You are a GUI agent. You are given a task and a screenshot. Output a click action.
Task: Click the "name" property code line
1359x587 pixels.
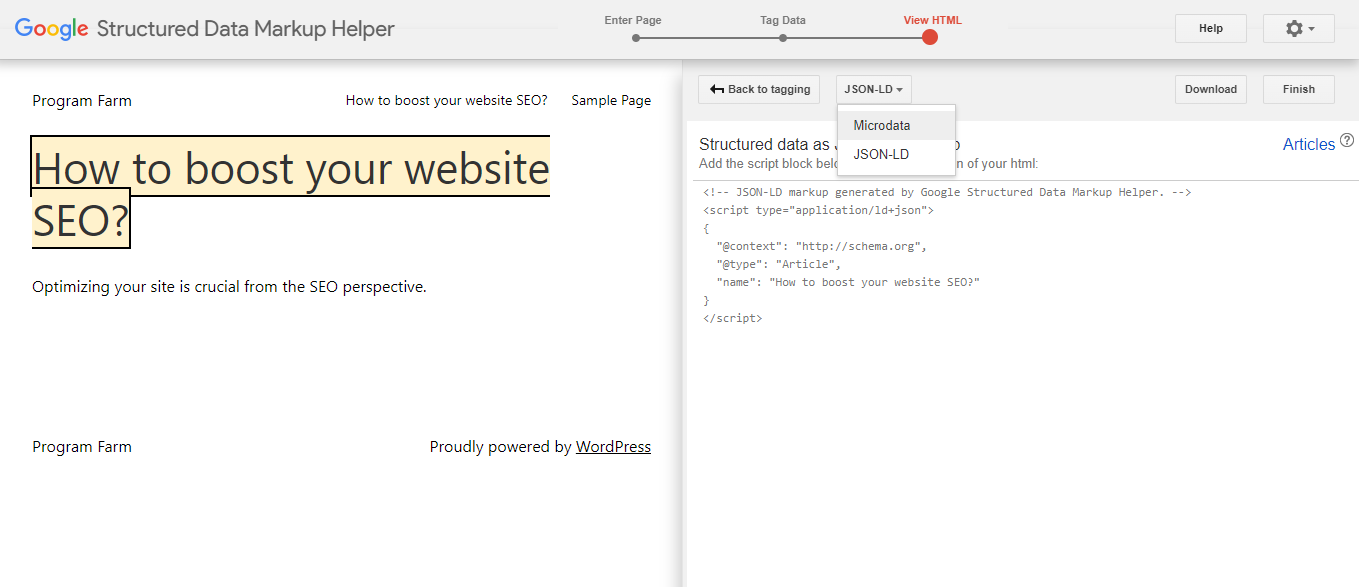[848, 282]
